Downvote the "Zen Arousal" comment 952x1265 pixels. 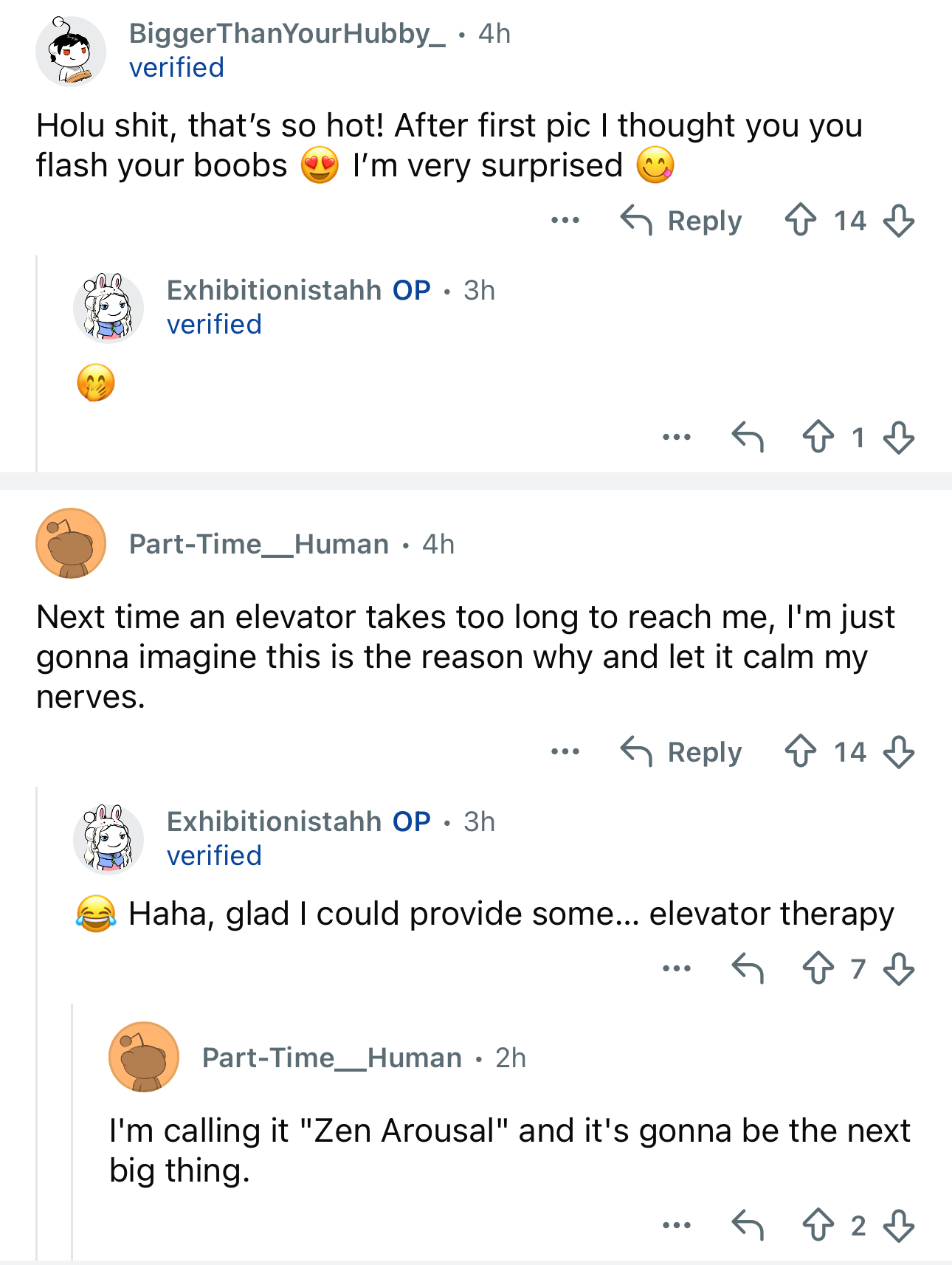pos(898,1225)
